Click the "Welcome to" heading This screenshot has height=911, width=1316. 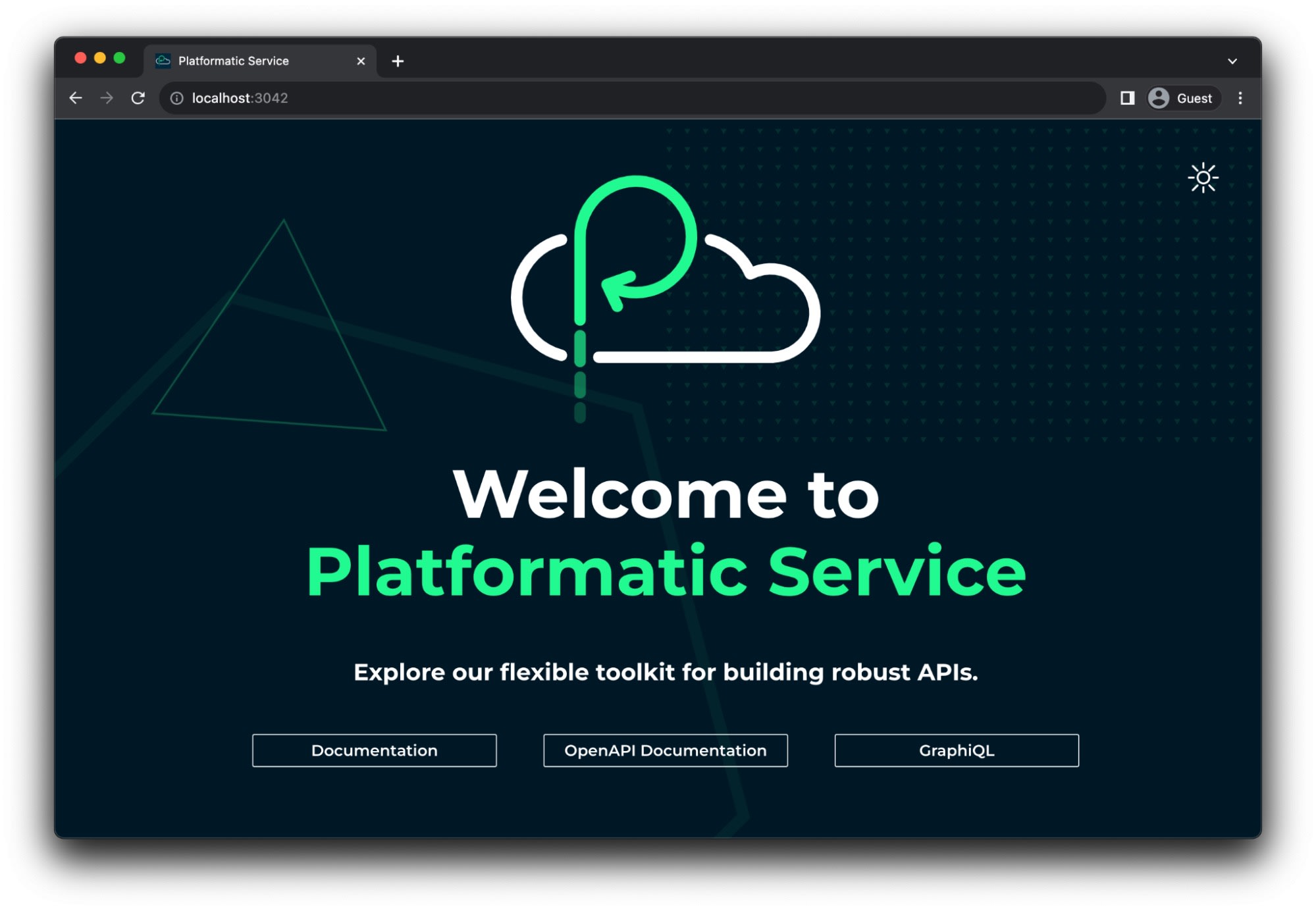tap(666, 494)
